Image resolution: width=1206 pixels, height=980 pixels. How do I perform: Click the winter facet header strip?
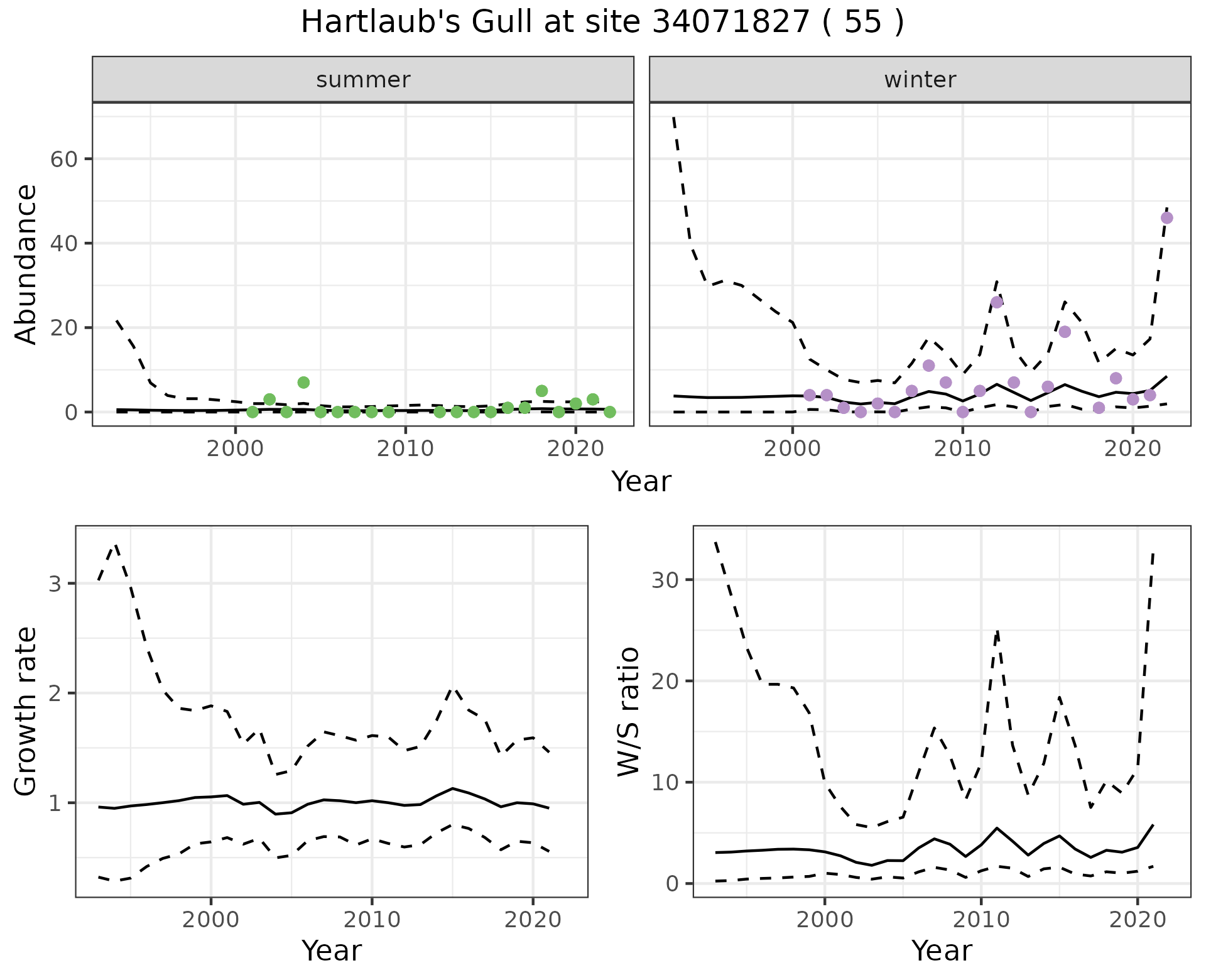[920, 80]
